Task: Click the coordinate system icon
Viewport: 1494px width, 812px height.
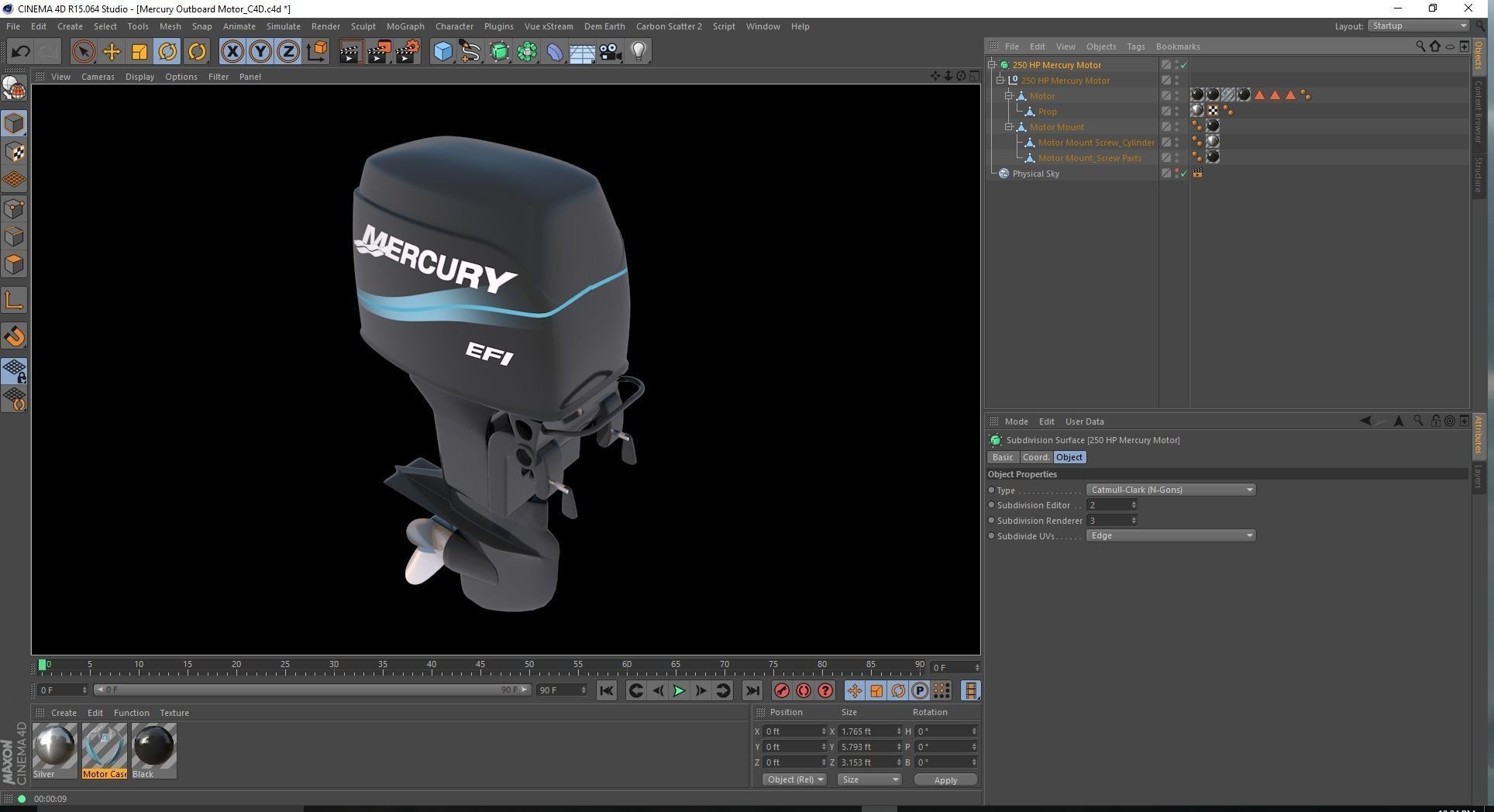Action: point(317,52)
